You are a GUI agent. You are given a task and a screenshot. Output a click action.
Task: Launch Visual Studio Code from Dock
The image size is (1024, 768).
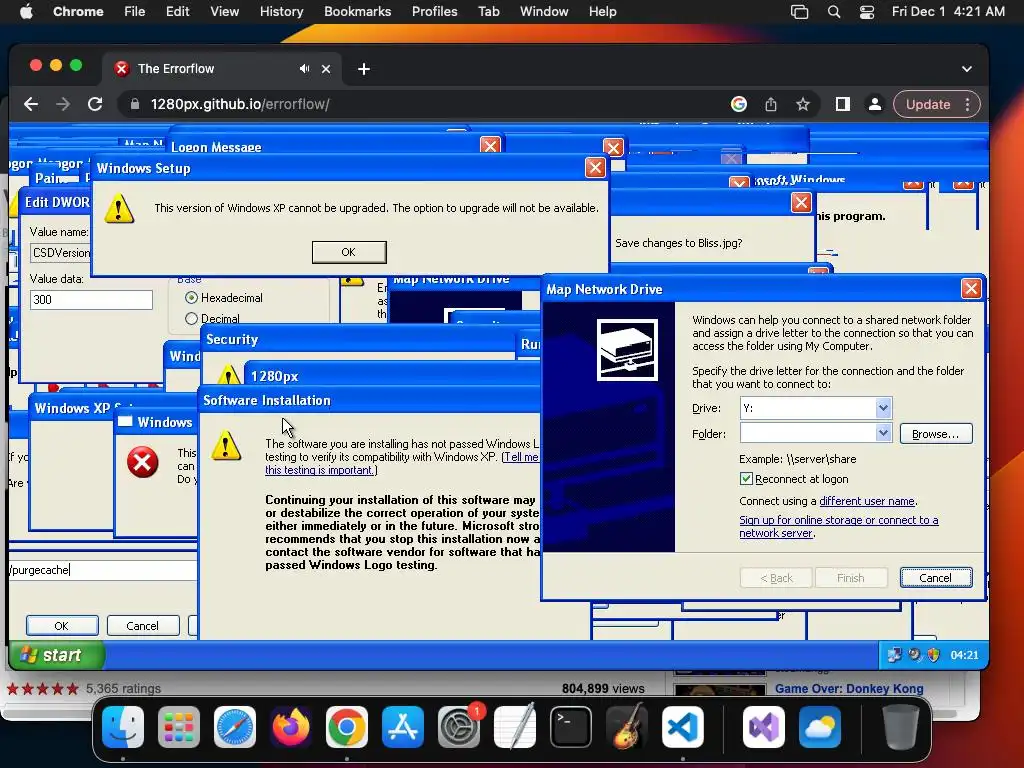click(x=682, y=727)
